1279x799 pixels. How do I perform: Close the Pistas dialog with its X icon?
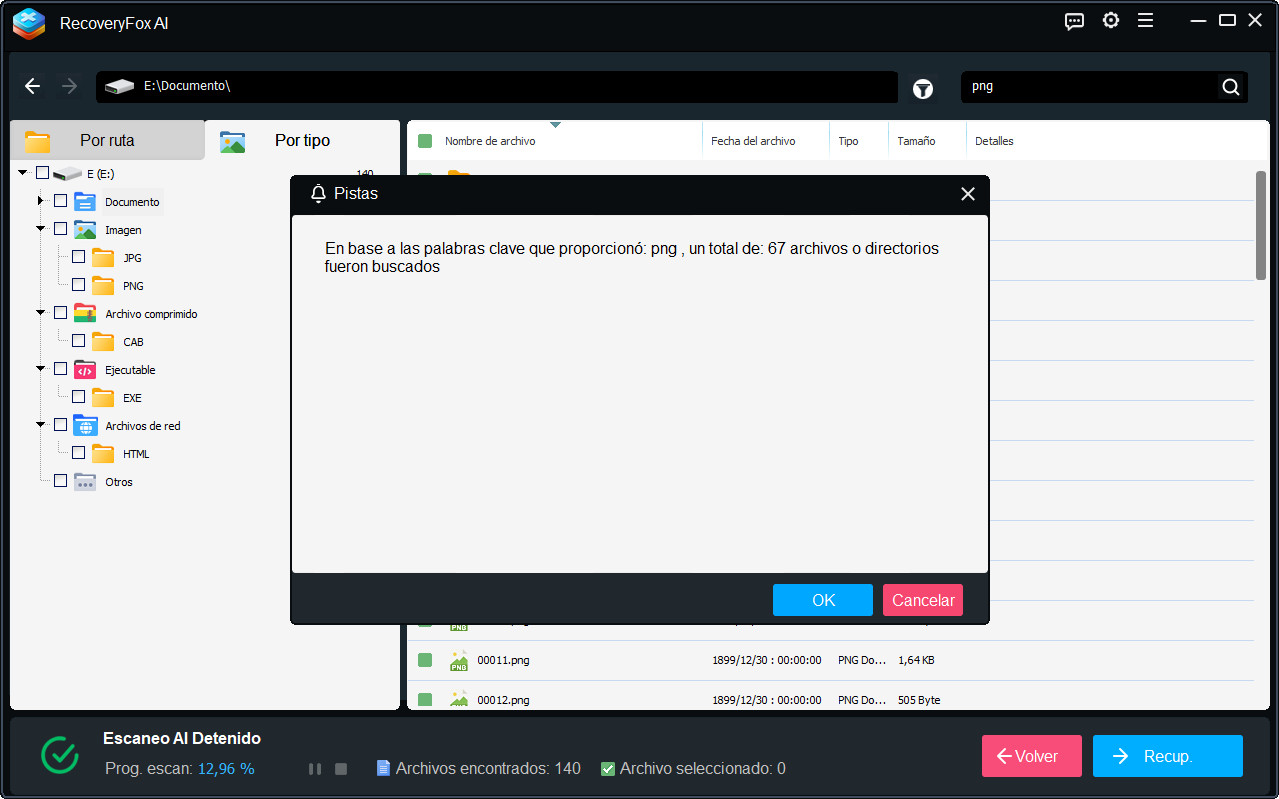pos(967,193)
